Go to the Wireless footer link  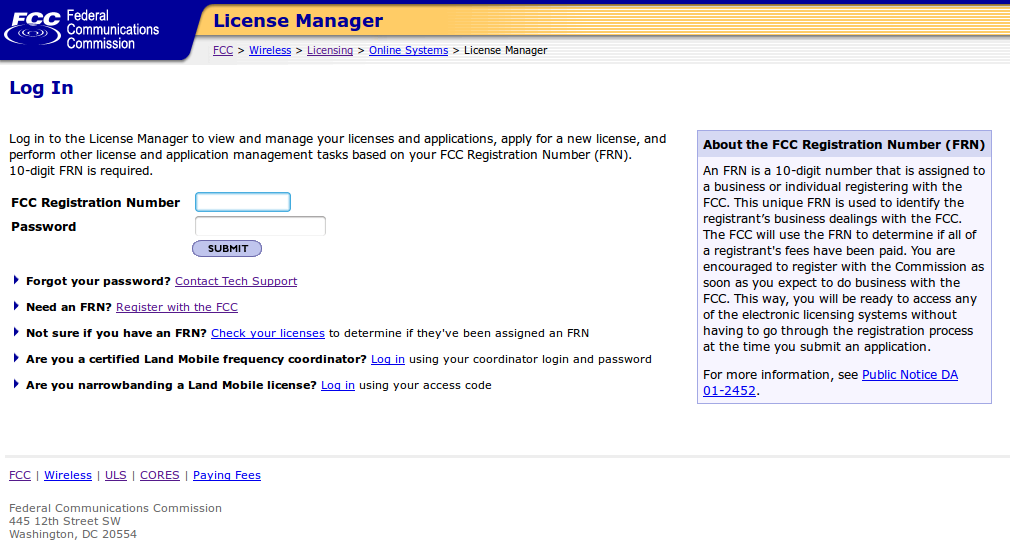68,475
